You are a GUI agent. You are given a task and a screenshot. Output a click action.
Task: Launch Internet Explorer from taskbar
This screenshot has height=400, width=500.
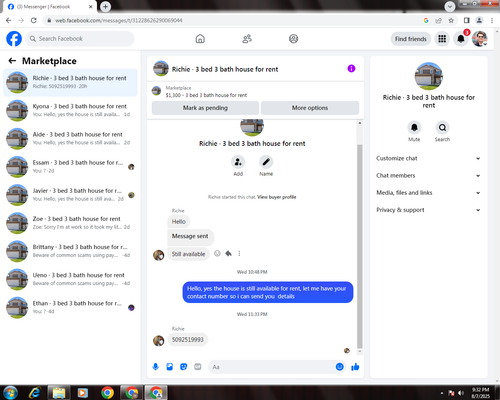pyautogui.click(x=35, y=393)
